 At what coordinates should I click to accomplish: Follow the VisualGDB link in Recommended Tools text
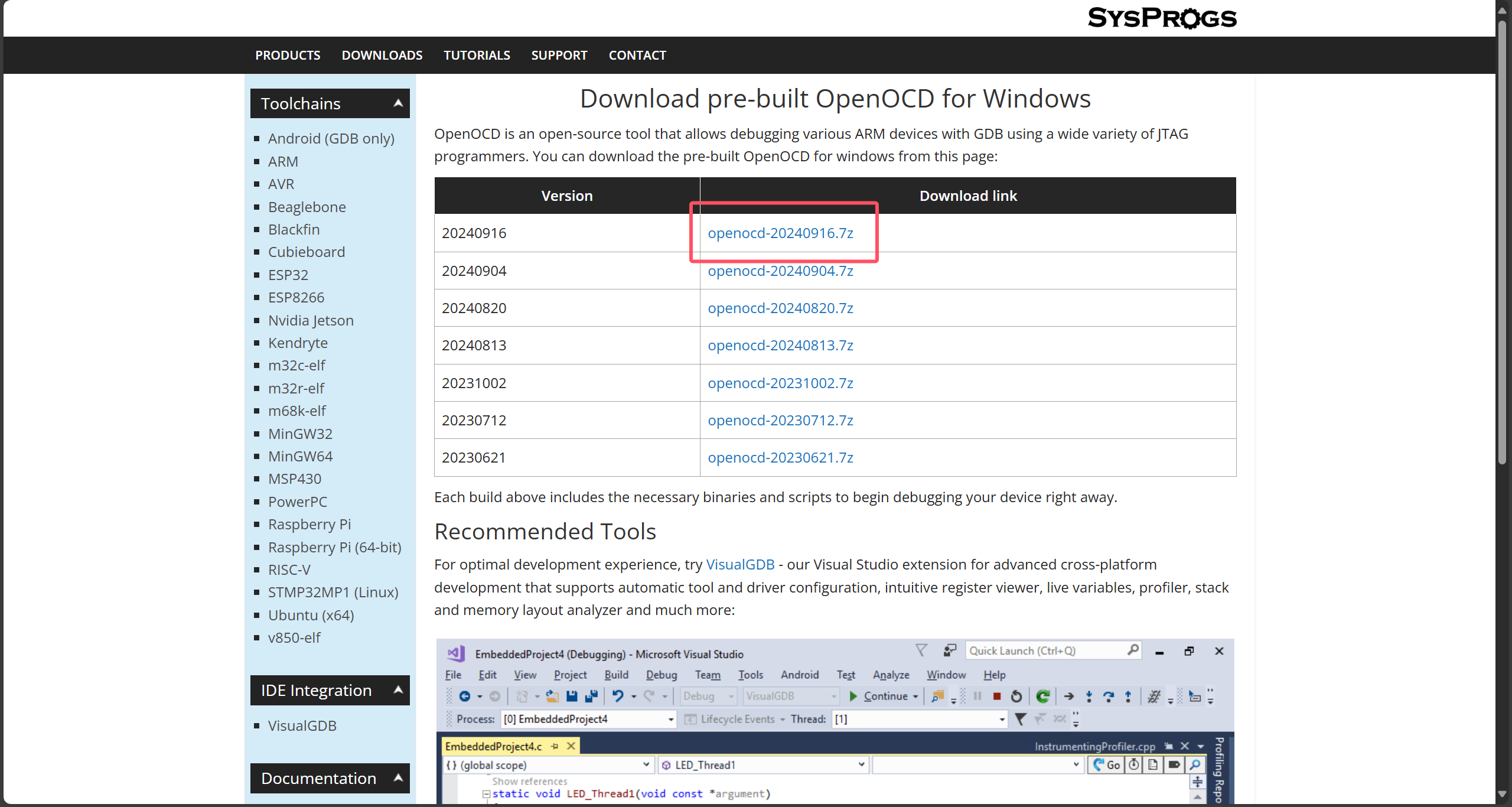(740, 564)
